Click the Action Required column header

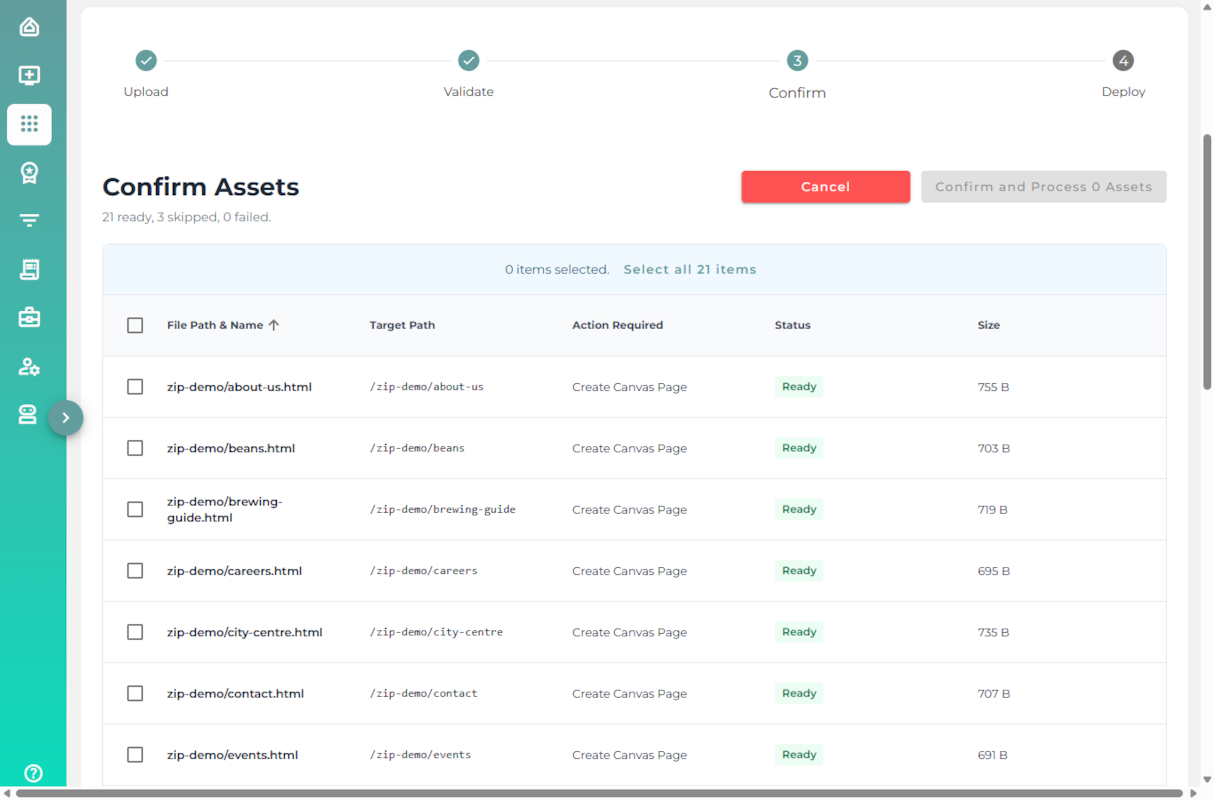(617, 325)
